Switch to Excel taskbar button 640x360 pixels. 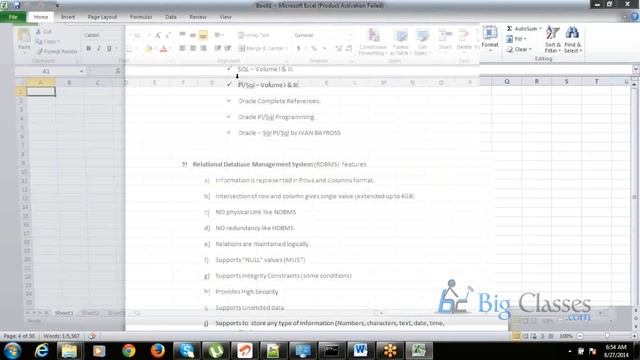(x=418, y=351)
